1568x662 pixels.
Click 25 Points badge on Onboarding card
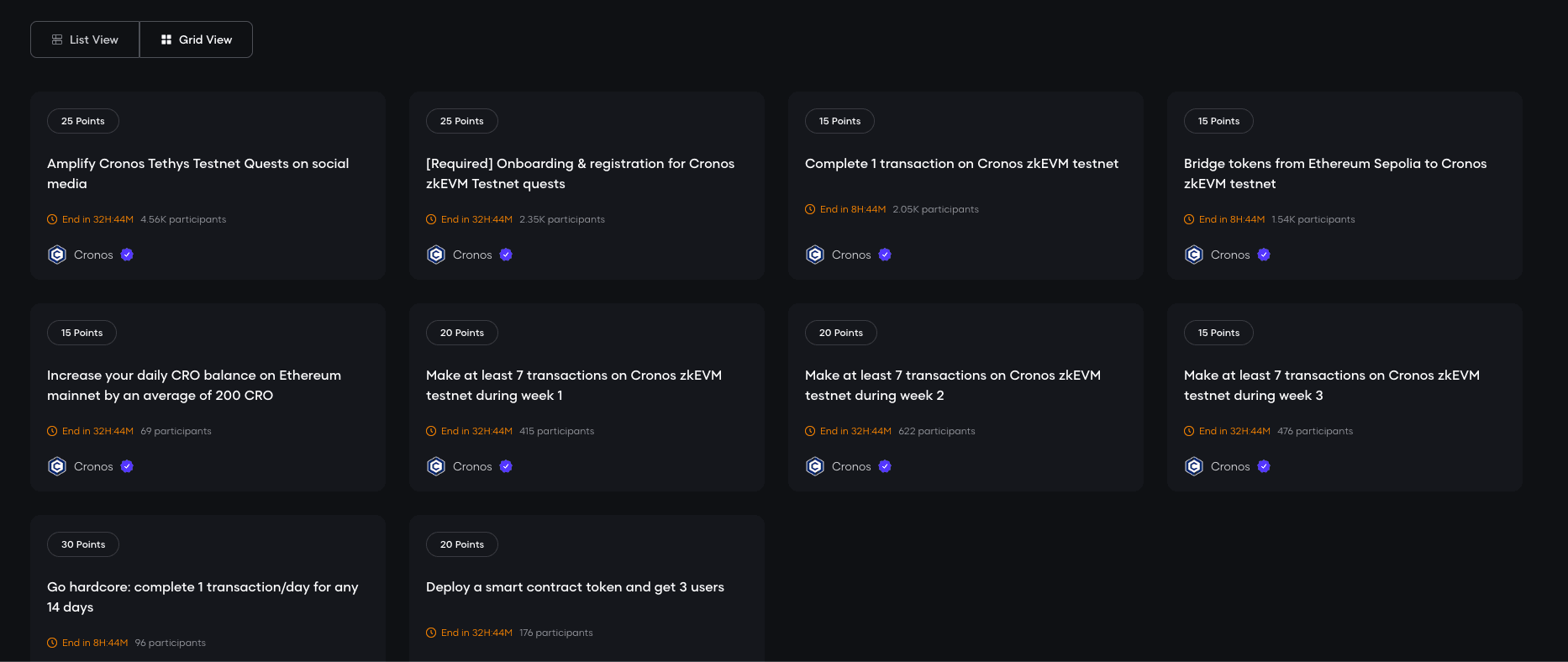point(462,121)
